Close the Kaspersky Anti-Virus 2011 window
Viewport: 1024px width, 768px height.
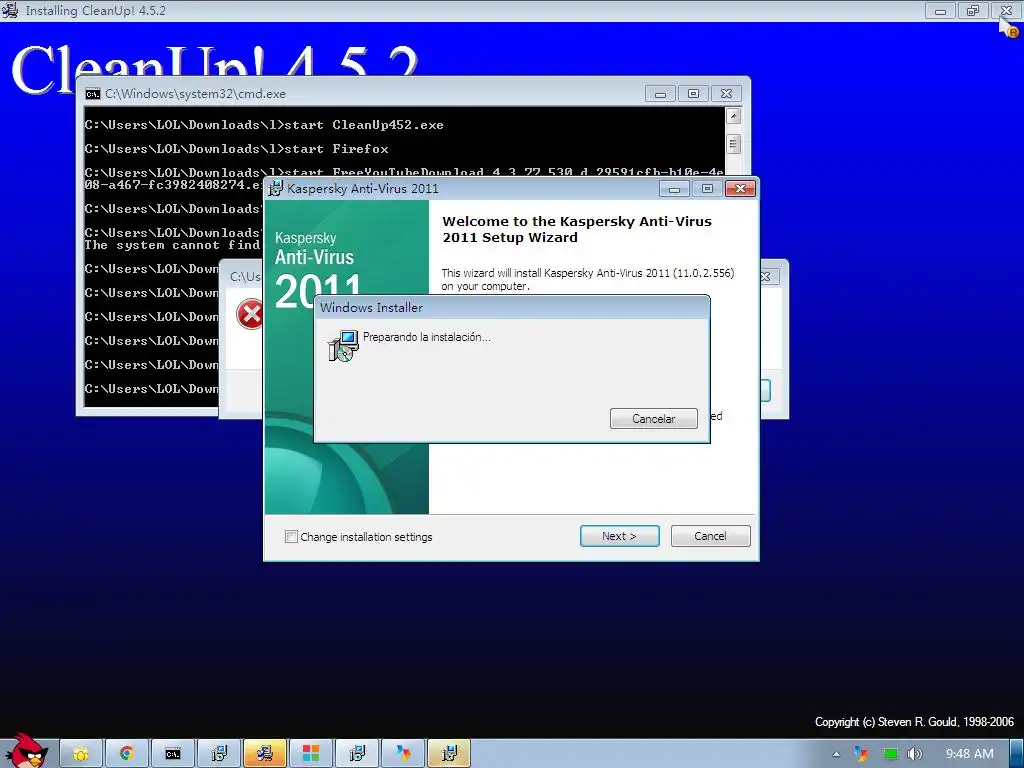coord(740,189)
